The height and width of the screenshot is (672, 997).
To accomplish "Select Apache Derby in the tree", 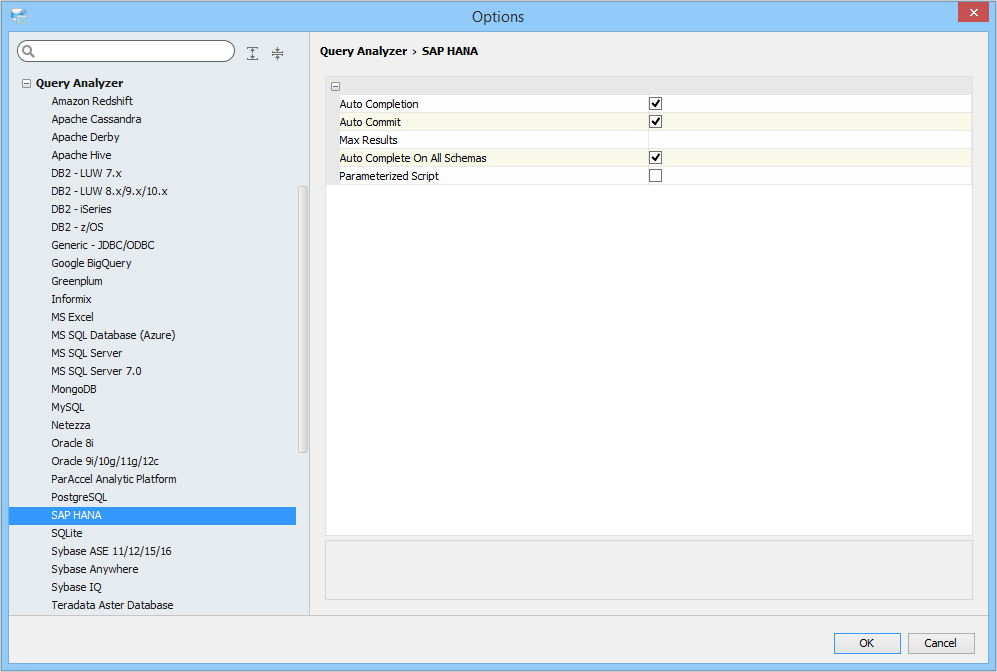I will [85, 137].
